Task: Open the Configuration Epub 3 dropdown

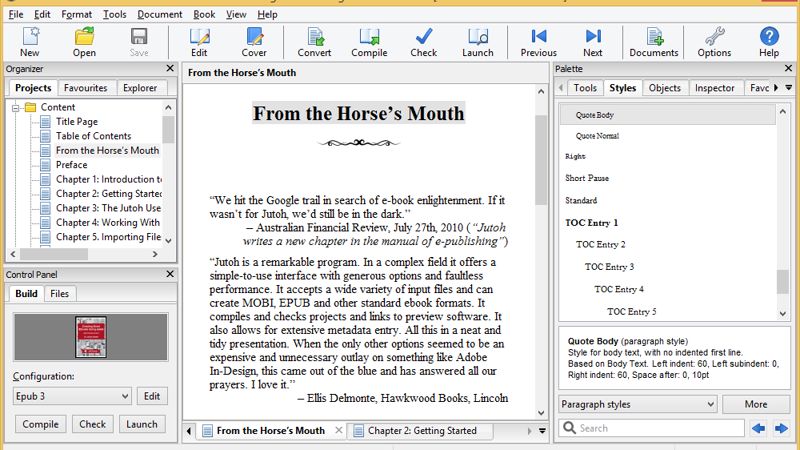Action: 71,396
